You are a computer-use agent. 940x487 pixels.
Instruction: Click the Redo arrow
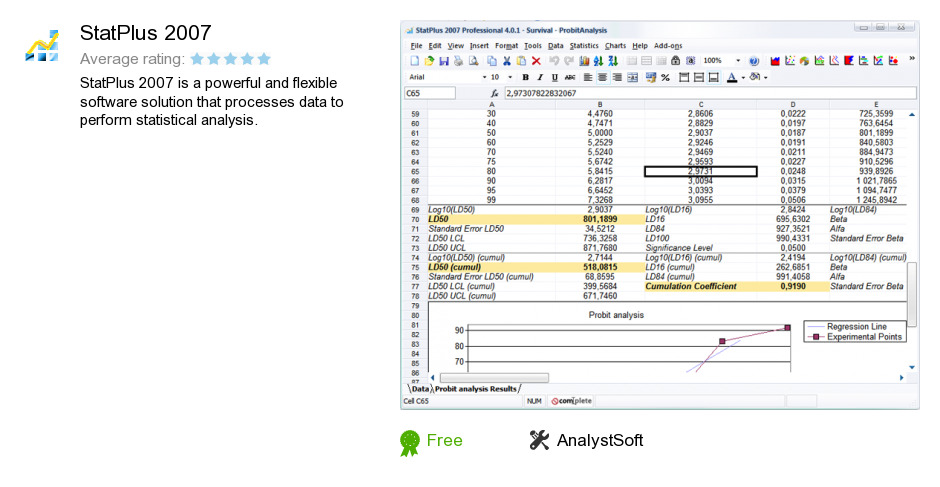point(568,61)
